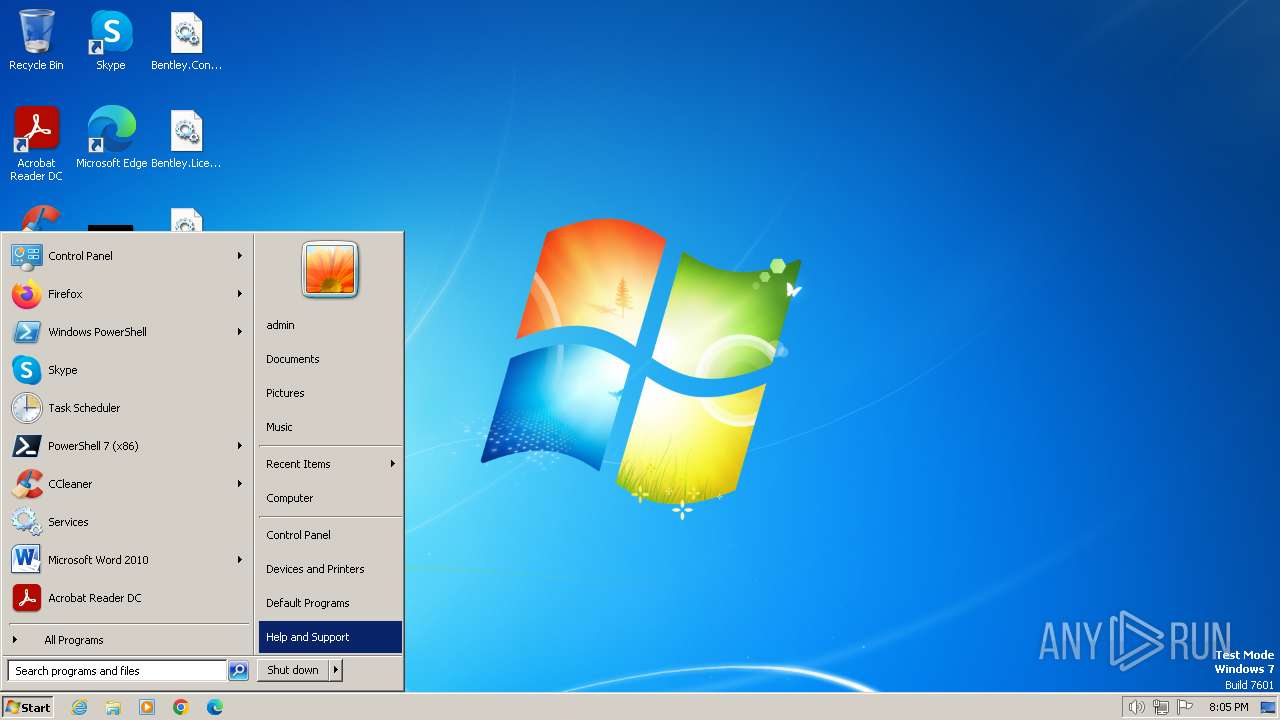Launch Acrobat Reader DC from Start menu
Image resolution: width=1280 pixels, height=720 pixels.
pos(128,598)
